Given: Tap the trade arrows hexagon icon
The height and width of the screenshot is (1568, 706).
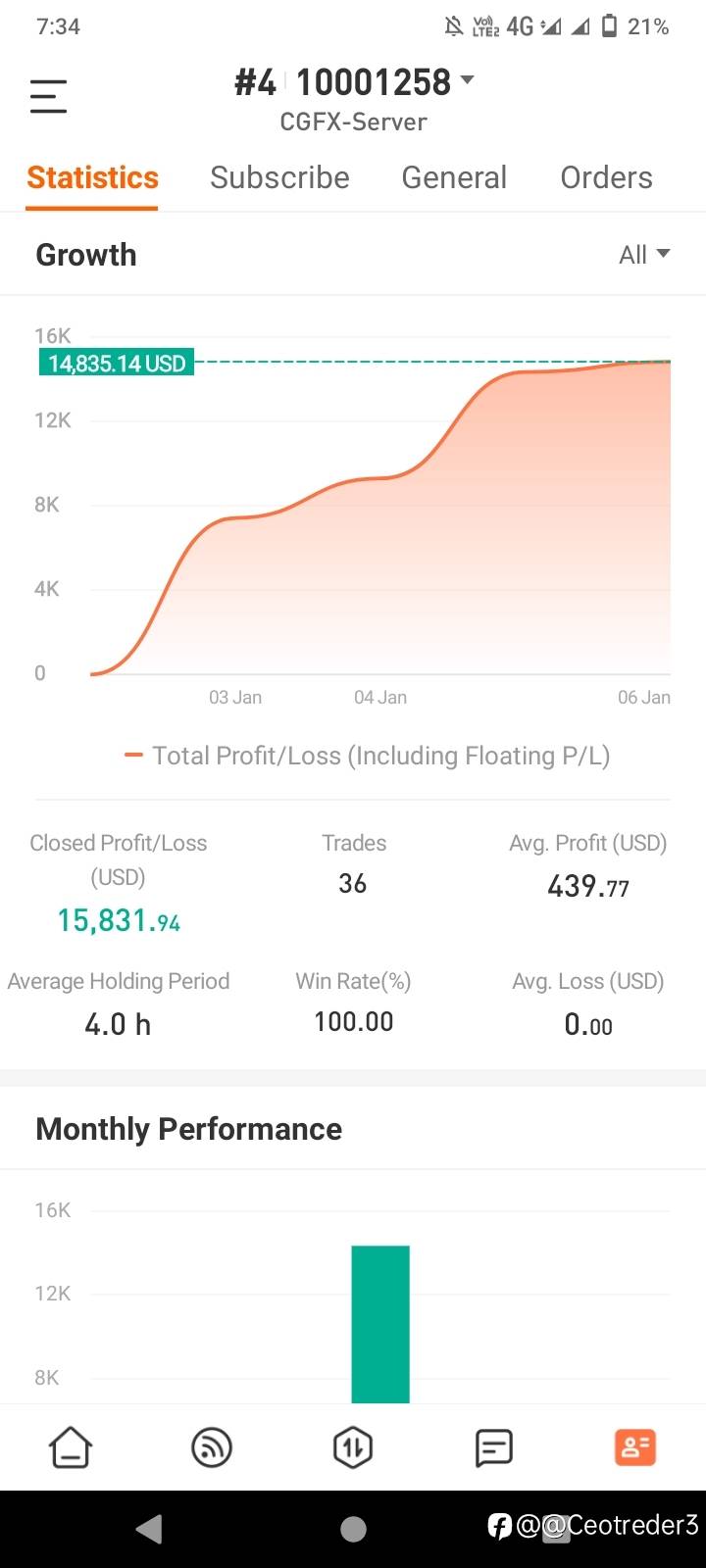Looking at the screenshot, I should click(x=353, y=1447).
